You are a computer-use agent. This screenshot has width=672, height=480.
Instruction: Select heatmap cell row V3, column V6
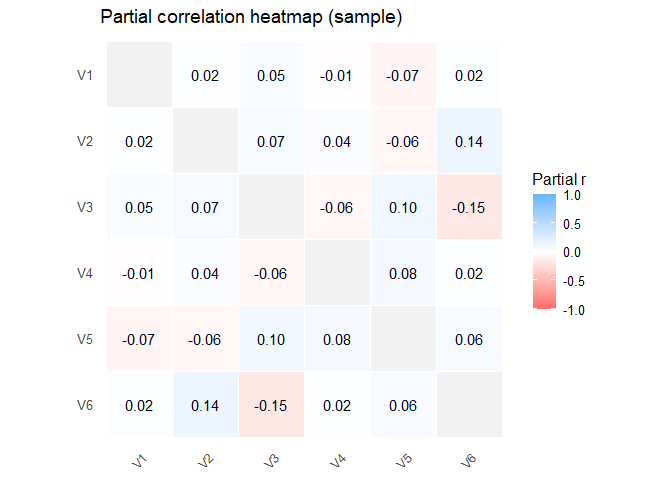[469, 207]
